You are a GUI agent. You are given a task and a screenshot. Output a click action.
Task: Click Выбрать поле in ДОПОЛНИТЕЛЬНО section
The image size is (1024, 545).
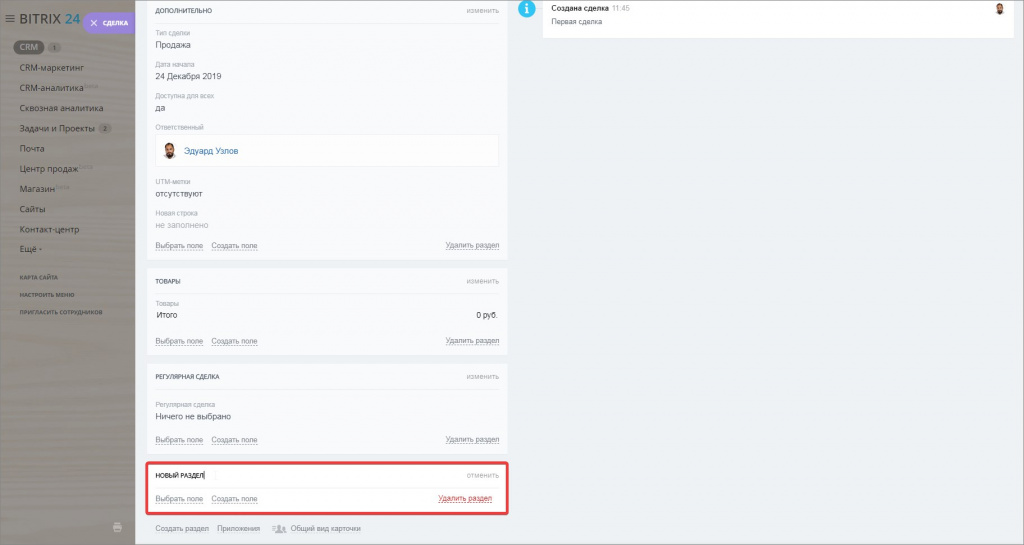tap(179, 246)
